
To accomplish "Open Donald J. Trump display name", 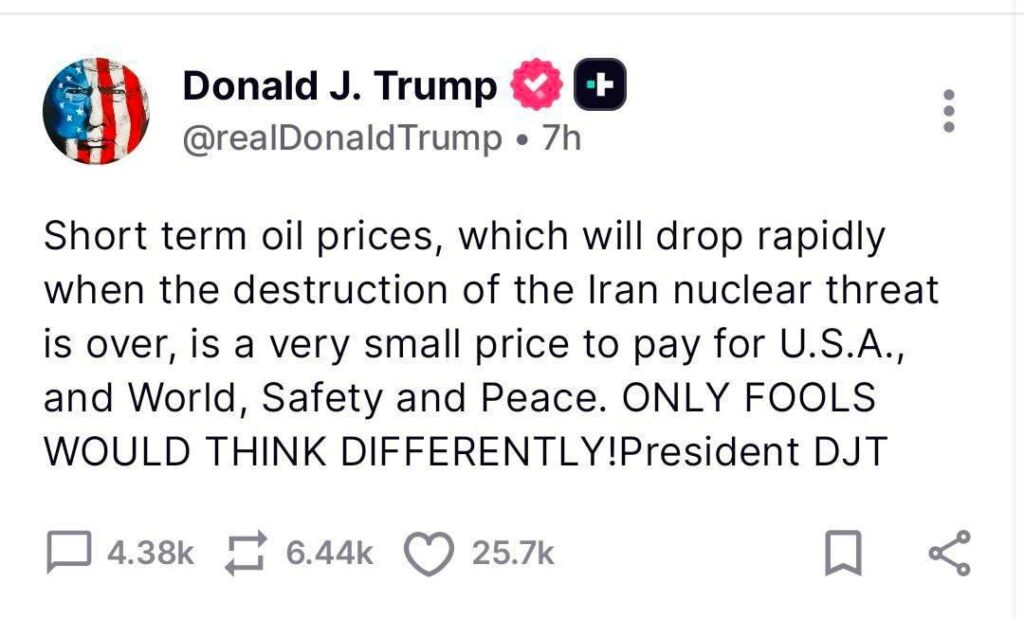I will coord(338,88).
